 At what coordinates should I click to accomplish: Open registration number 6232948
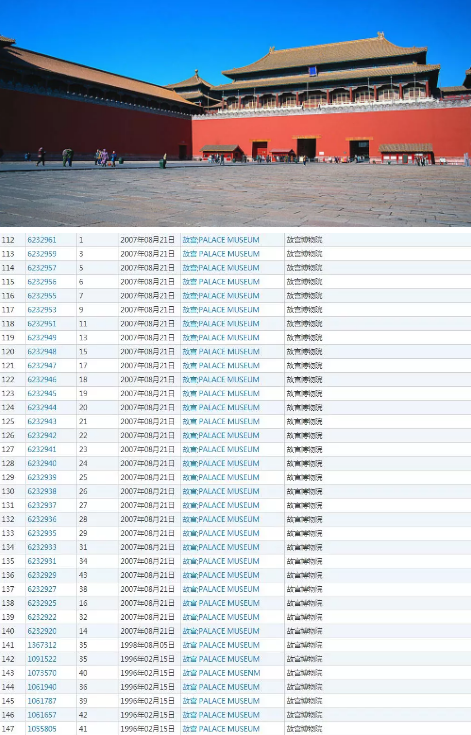click(x=42, y=352)
